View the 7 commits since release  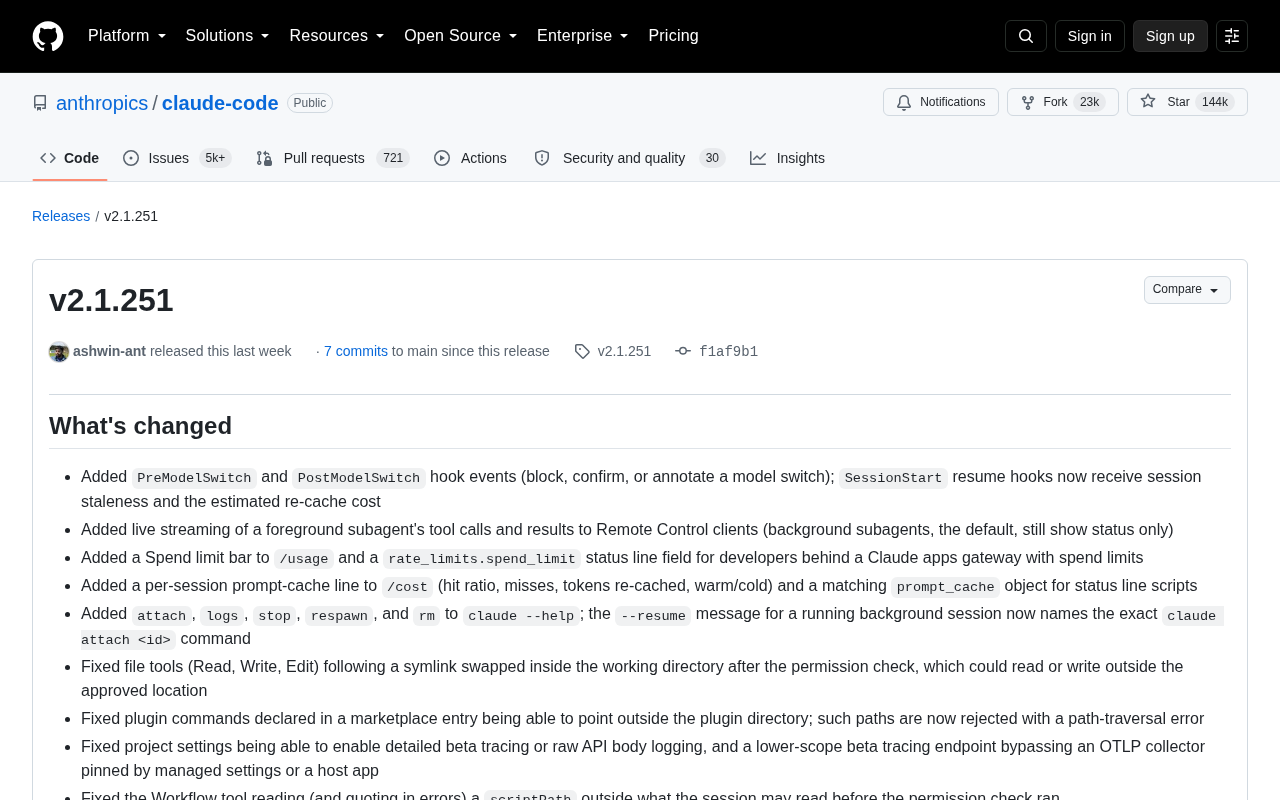[356, 351]
